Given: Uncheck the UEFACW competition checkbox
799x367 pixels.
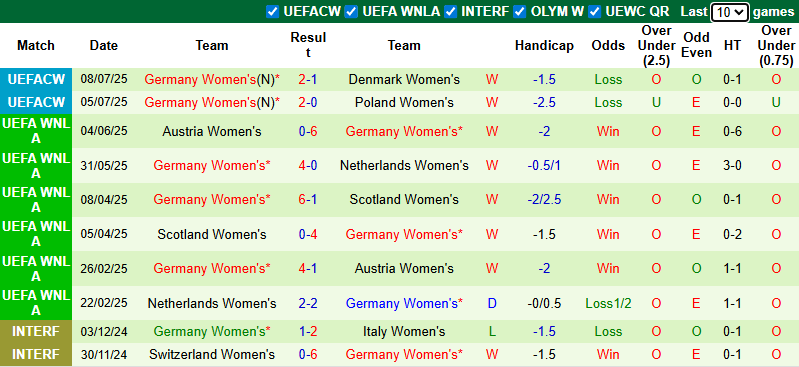Looking at the screenshot, I should point(273,12).
